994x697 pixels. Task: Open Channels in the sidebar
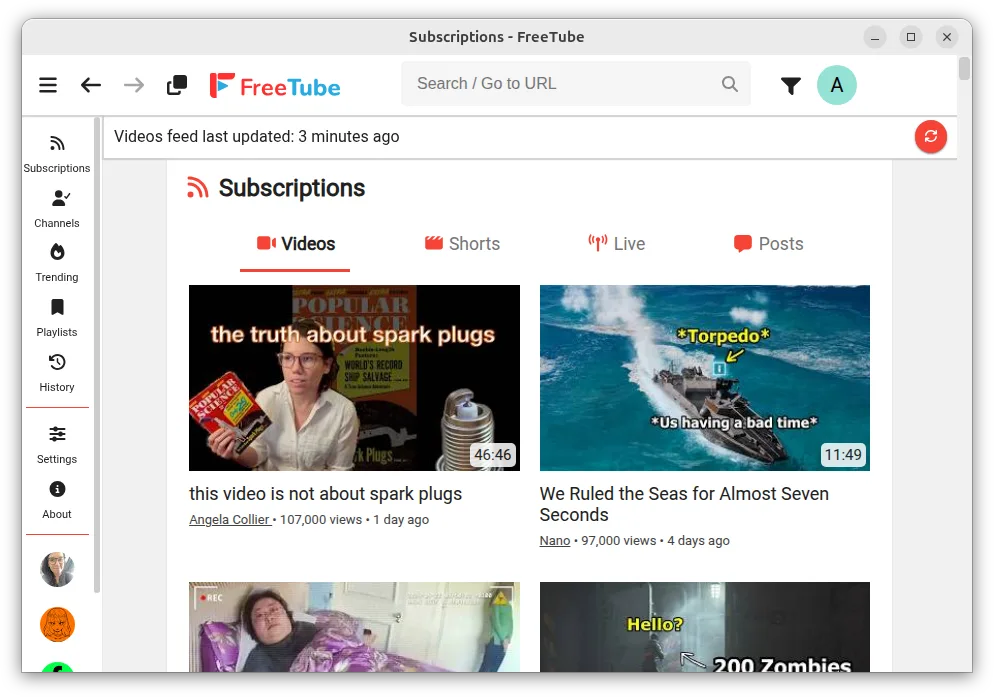(x=57, y=209)
